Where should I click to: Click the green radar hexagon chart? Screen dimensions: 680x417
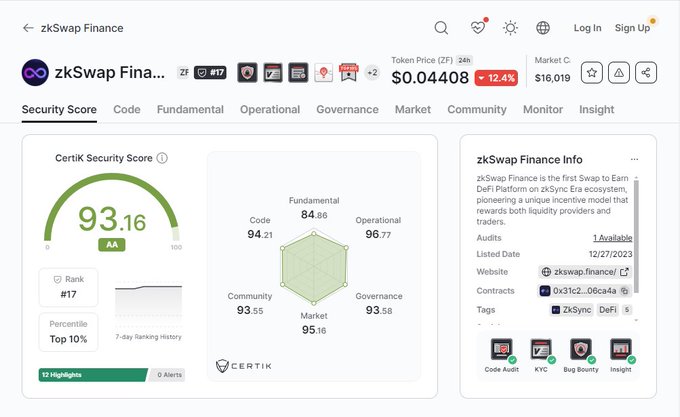[x=314, y=267]
